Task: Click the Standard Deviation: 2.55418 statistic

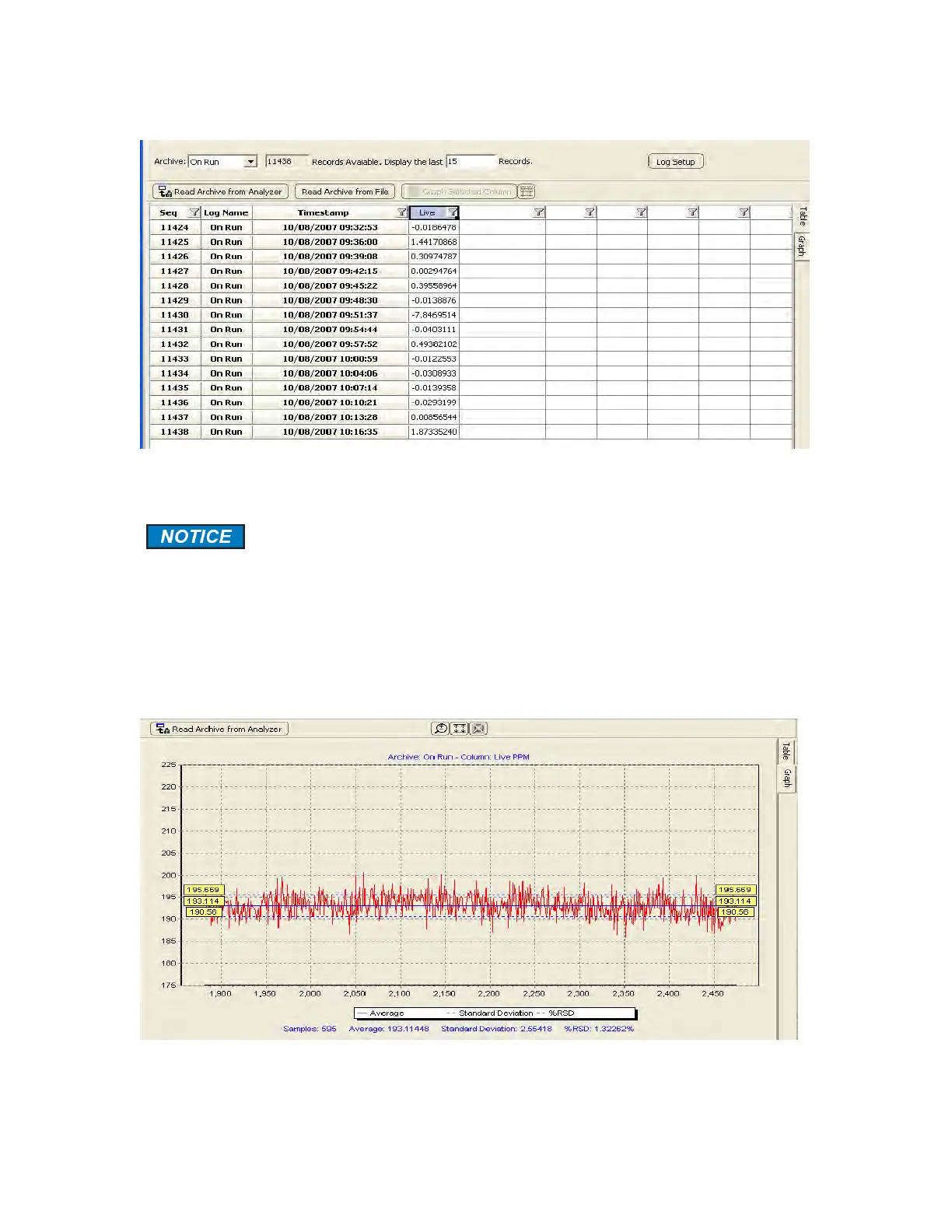Action: tap(496, 1028)
